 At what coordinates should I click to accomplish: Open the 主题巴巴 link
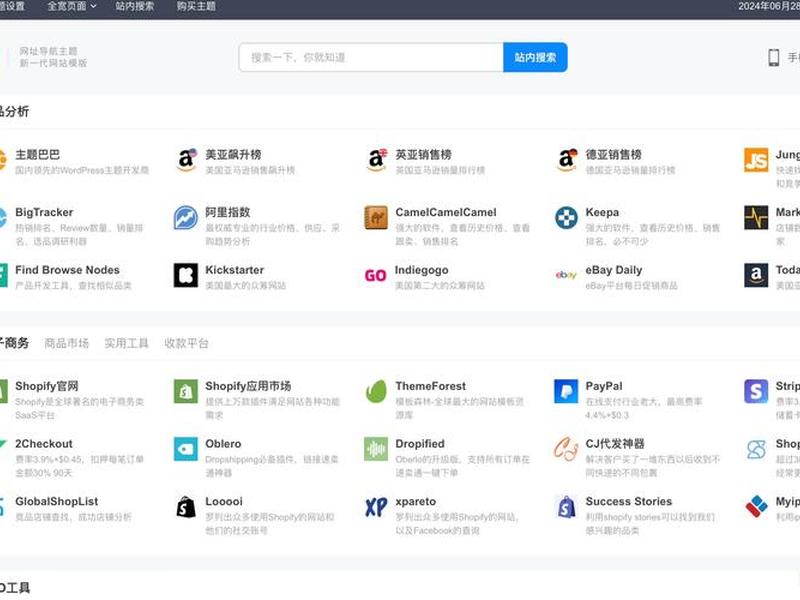[37, 155]
